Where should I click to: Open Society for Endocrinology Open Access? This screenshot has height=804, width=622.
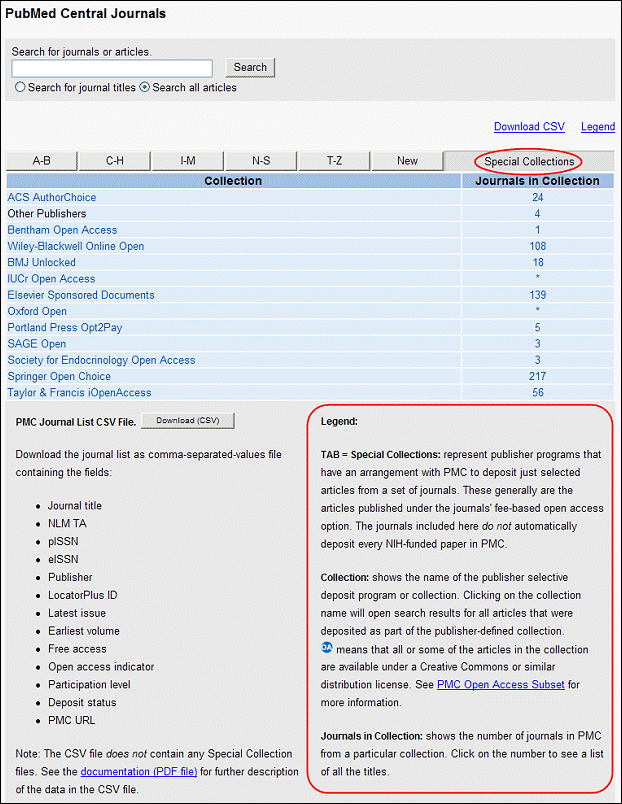pyautogui.click(x=101, y=360)
